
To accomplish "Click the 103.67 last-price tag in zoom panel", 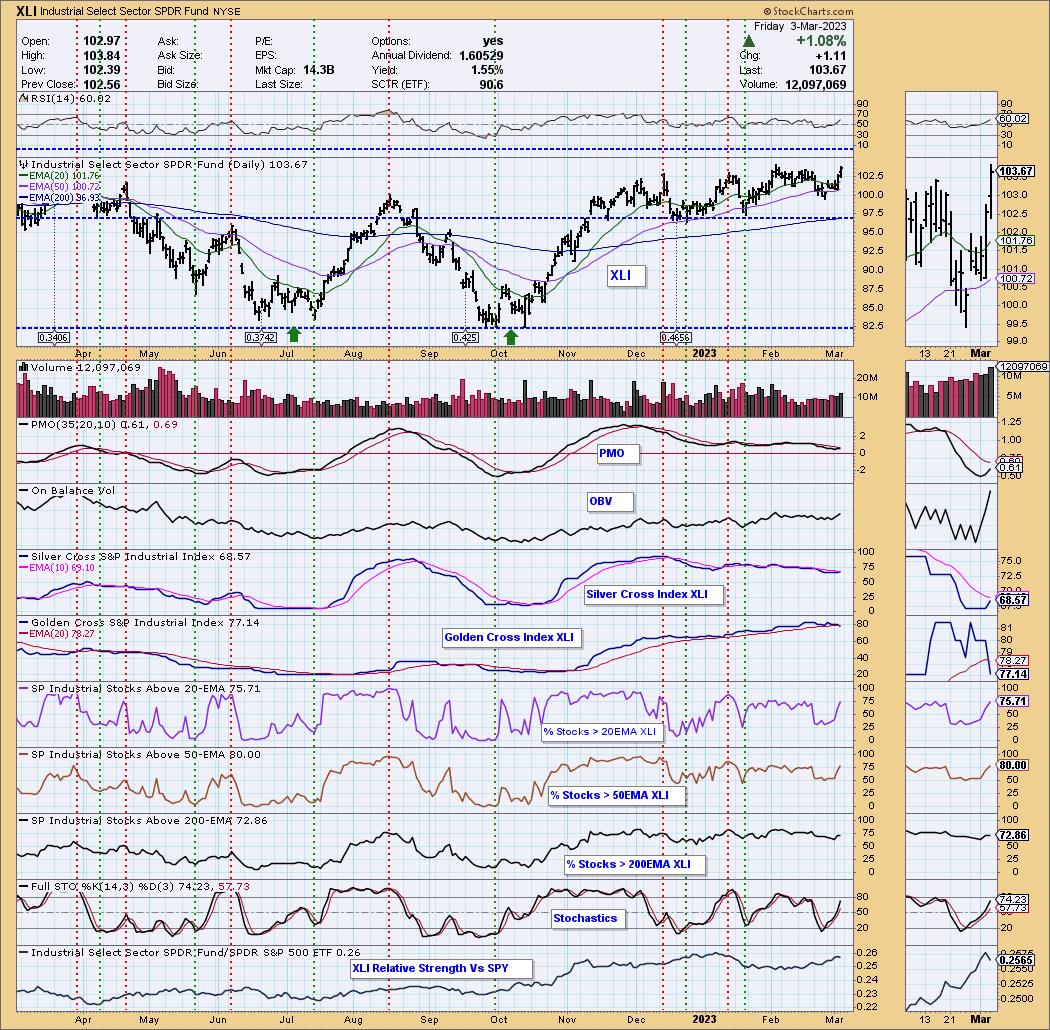I will click(1016, 171).
